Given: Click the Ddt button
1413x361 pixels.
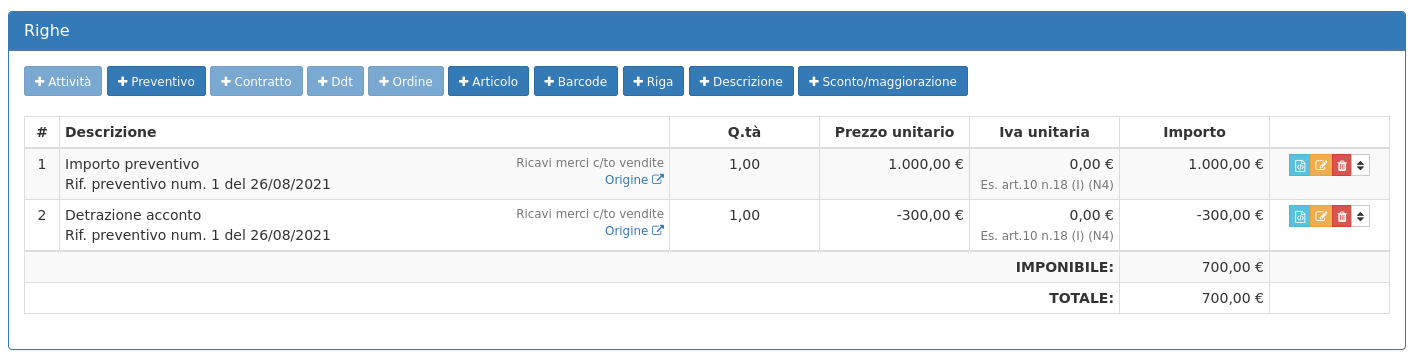Looking at the screenshot, I should pyautogui.click(x=335, y=81).
